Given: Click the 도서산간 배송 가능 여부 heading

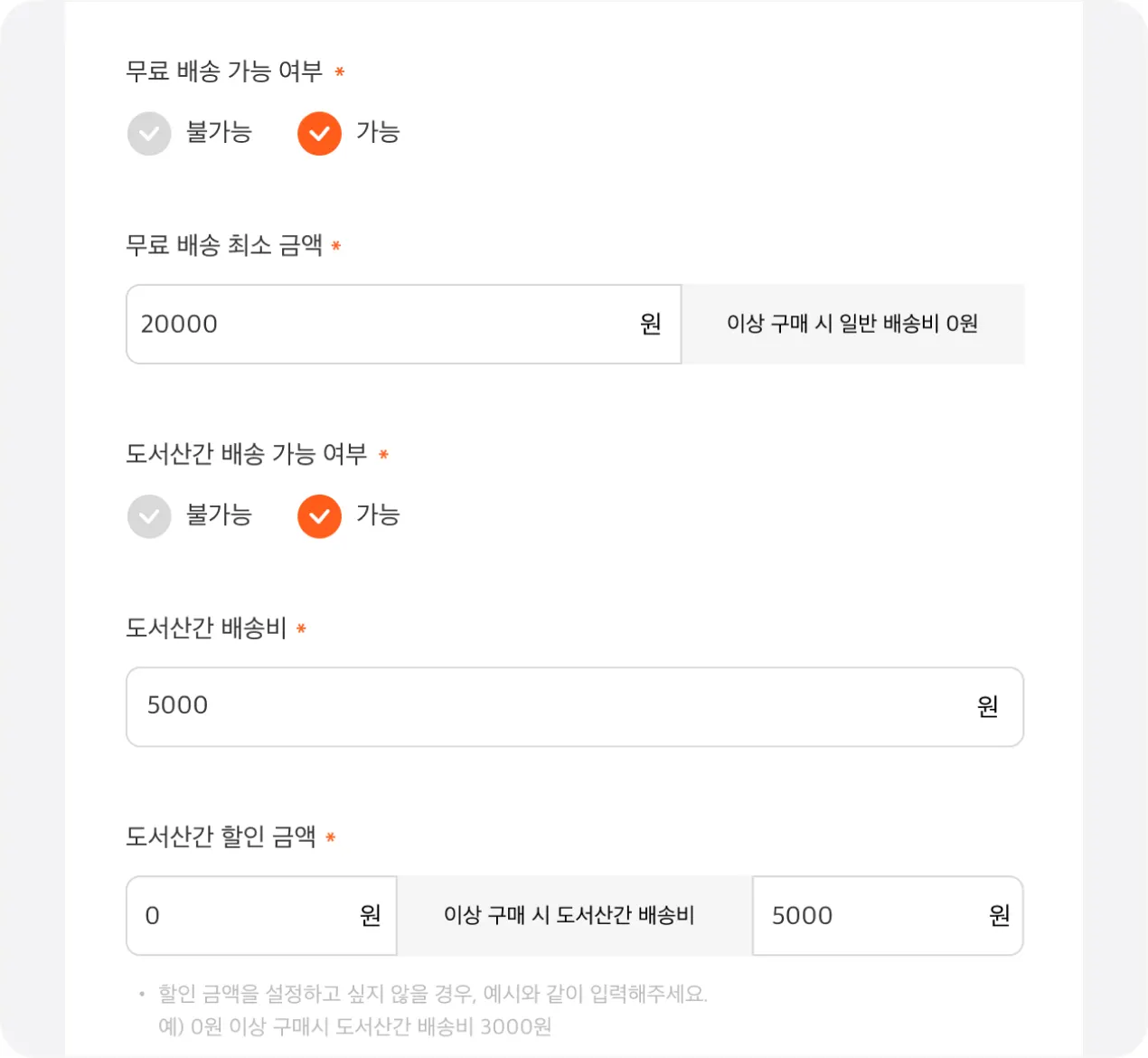Looking at the screenshot, I should pos(246,454).
